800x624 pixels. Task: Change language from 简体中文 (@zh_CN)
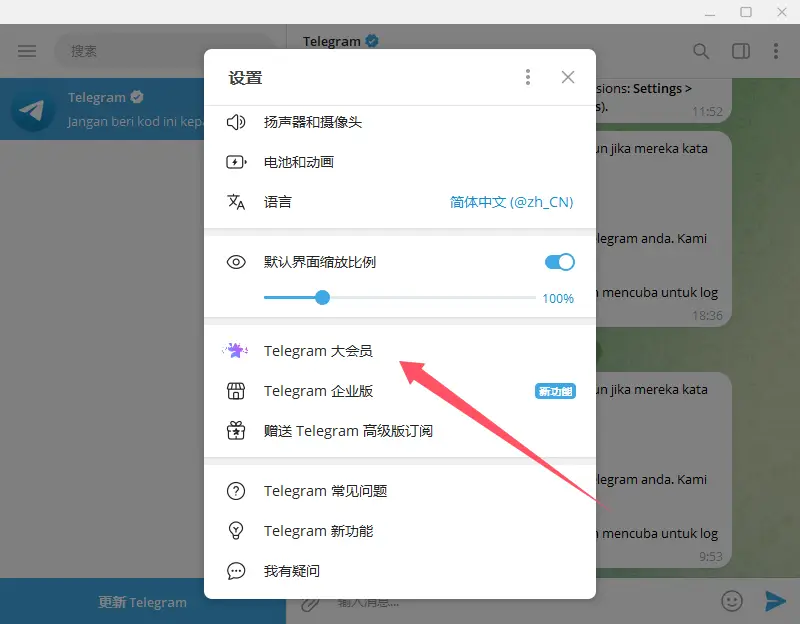click(x=511, y=202)
